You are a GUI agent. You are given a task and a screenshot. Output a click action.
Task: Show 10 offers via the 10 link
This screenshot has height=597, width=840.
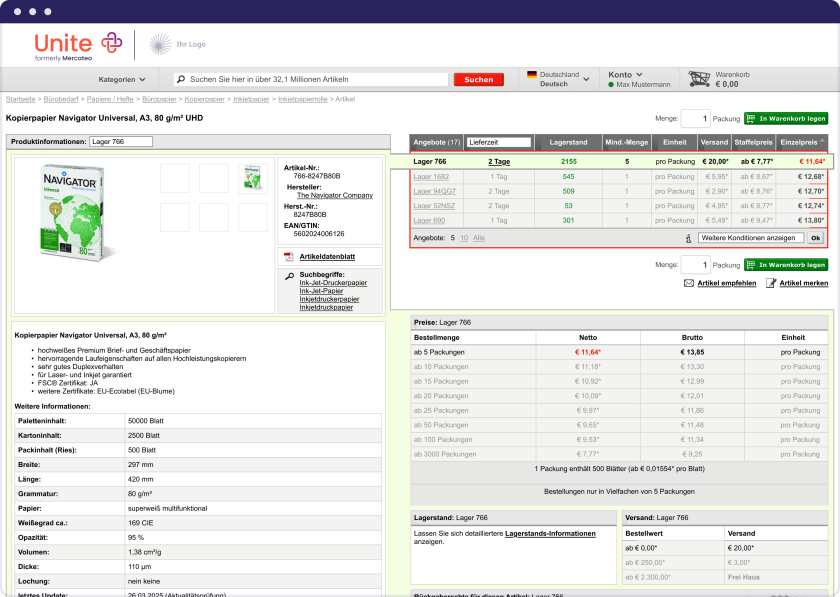coord(464,238)
